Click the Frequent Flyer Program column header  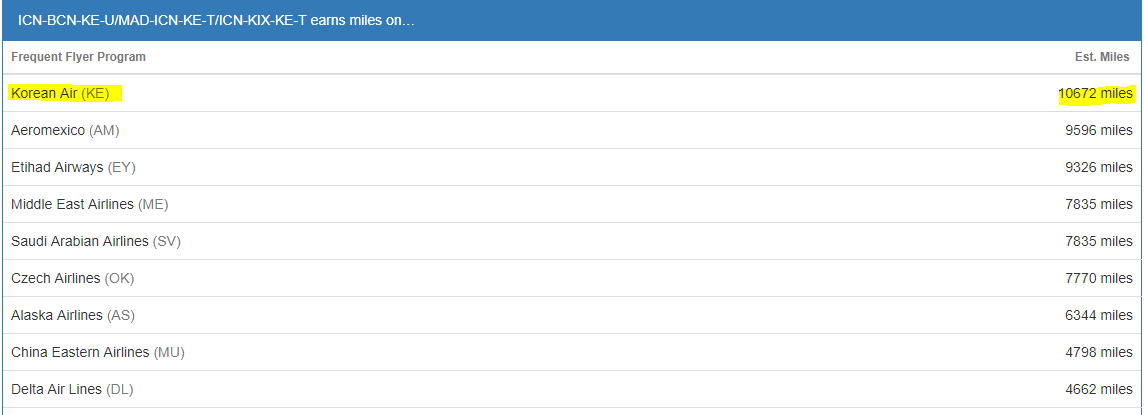tap(79, 57)
